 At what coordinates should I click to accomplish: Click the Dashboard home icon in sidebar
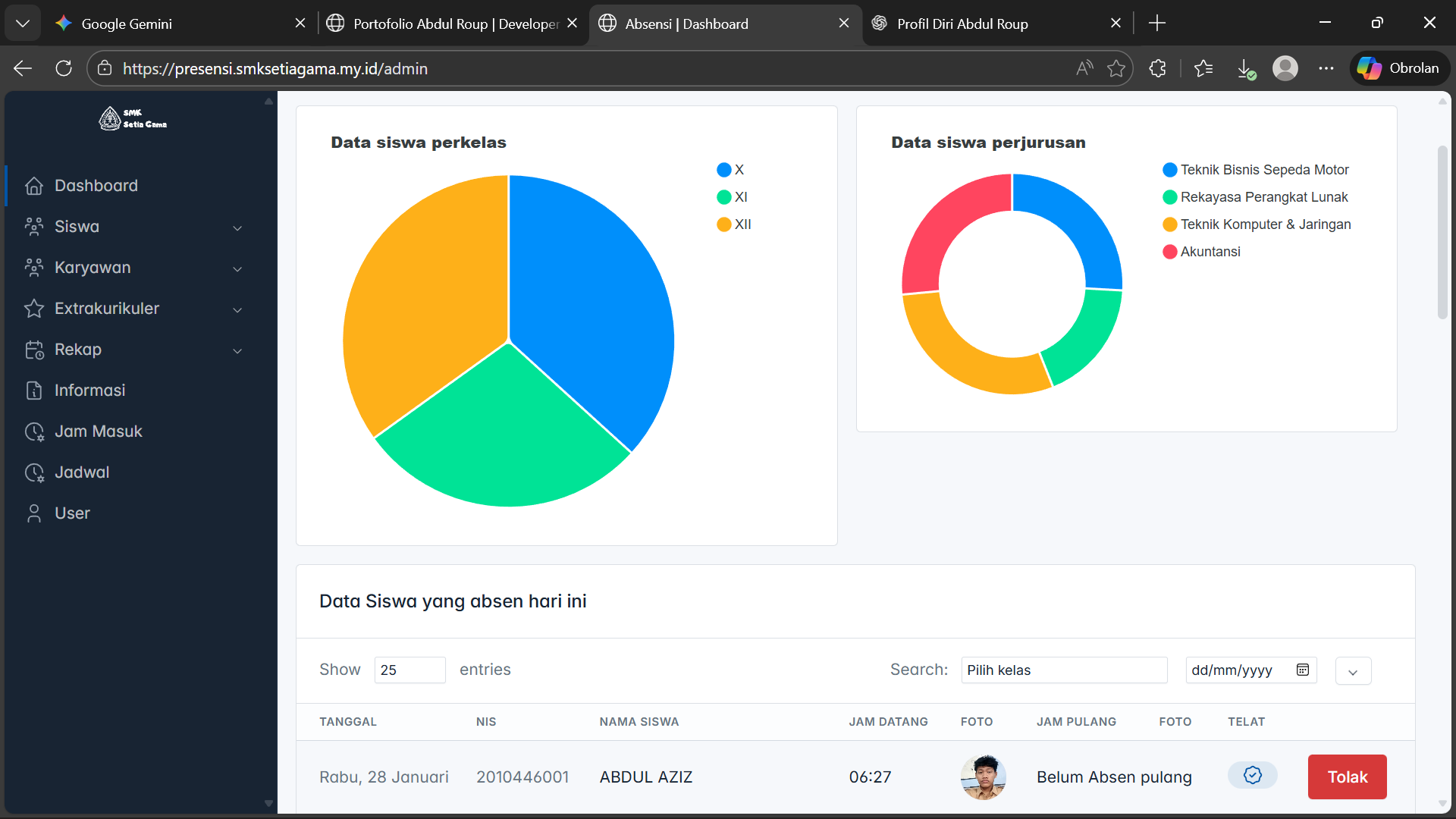click(34, 186)
